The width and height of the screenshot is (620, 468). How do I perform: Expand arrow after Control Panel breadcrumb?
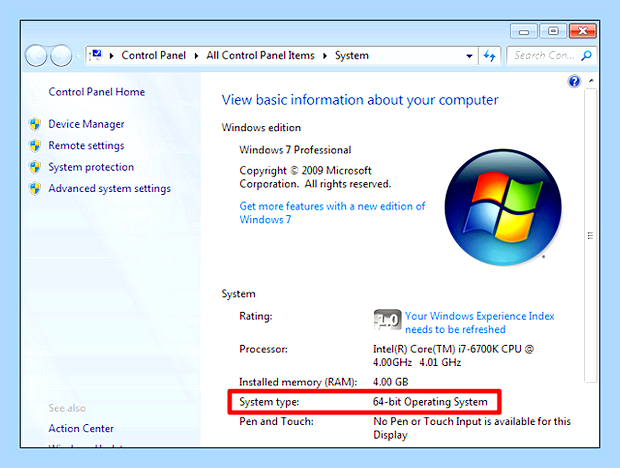(196, 56)
